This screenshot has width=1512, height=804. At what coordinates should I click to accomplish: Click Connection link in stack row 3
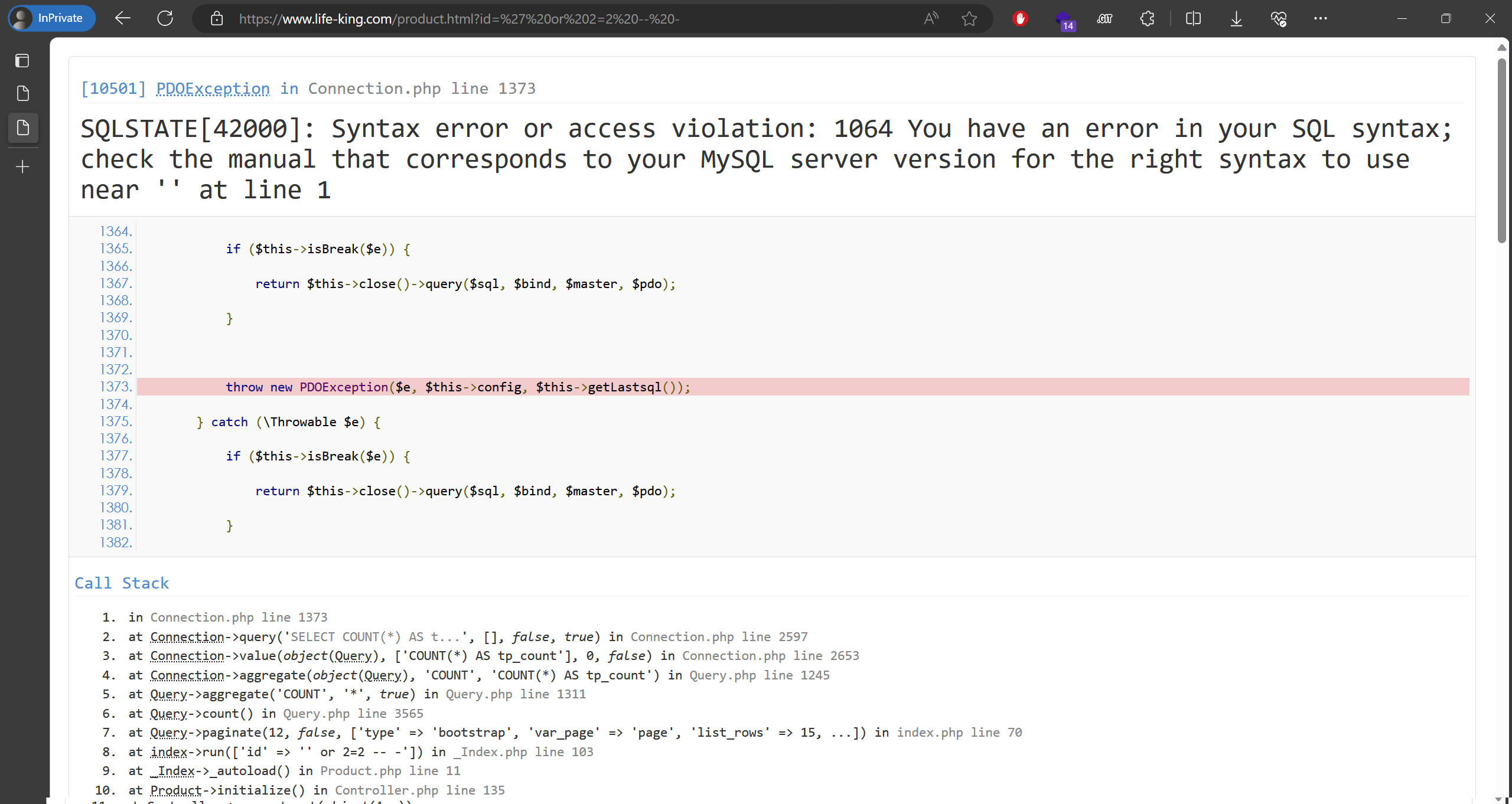tap(187, 656)
